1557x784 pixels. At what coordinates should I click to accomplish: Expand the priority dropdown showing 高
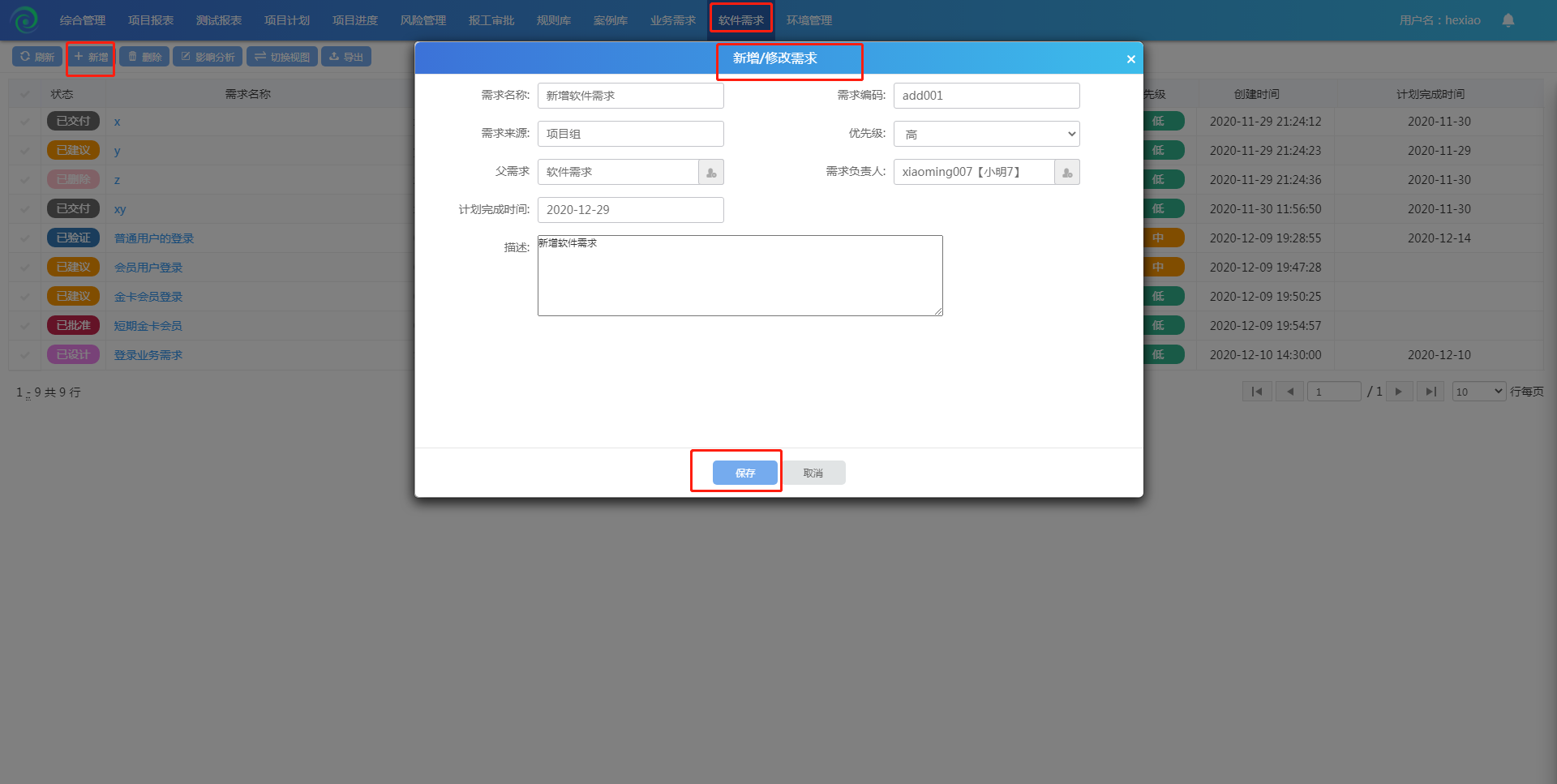pyautogui.click(x=986, y=134)
